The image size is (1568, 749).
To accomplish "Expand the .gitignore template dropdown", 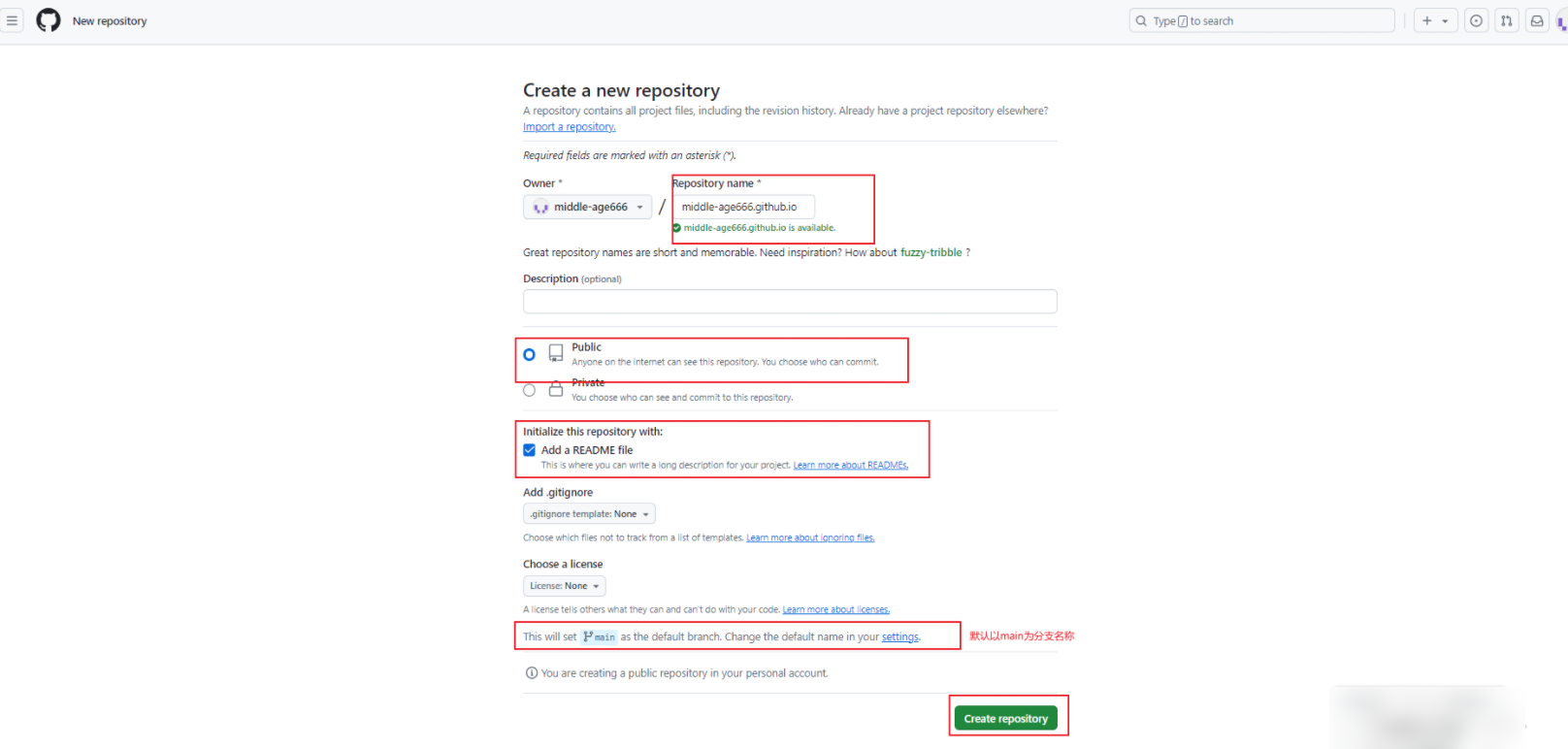I will click(x=589, y=514).
